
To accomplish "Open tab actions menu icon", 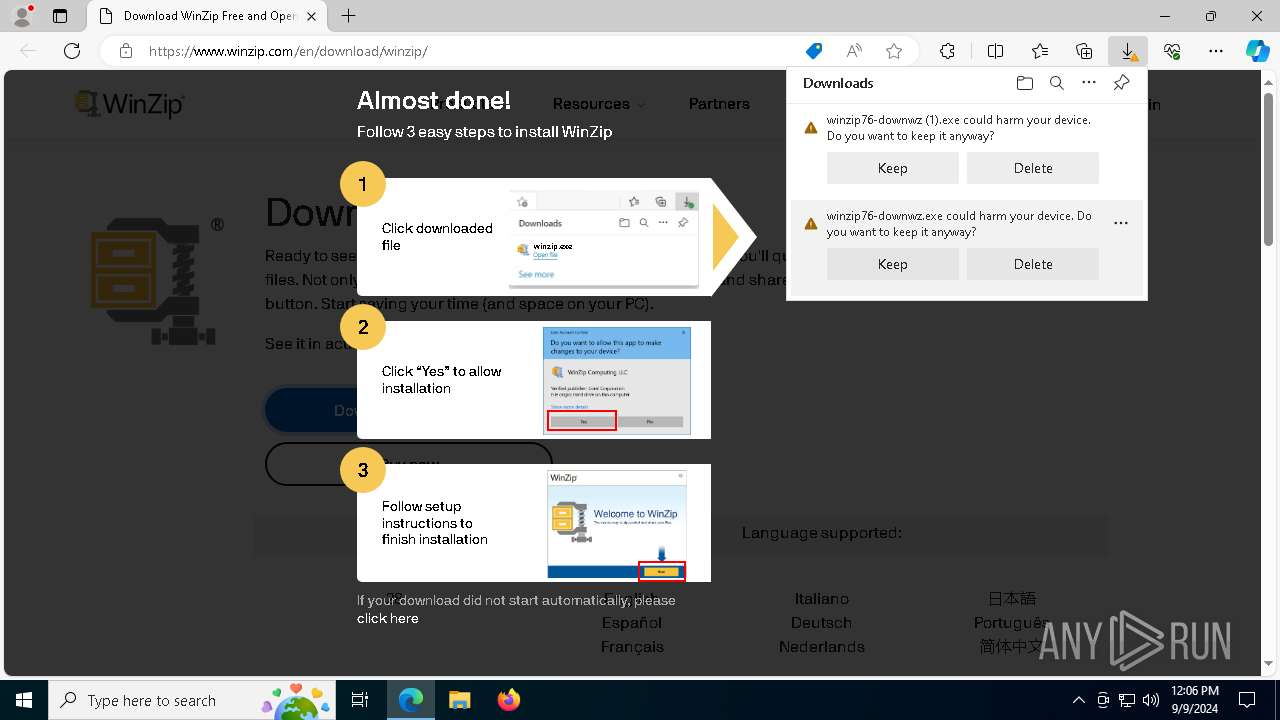I will coord(60,16).
